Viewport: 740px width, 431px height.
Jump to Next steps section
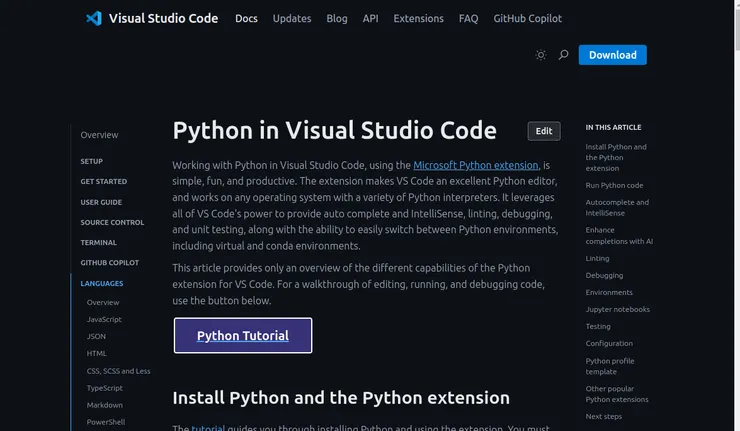click(604, 417)
